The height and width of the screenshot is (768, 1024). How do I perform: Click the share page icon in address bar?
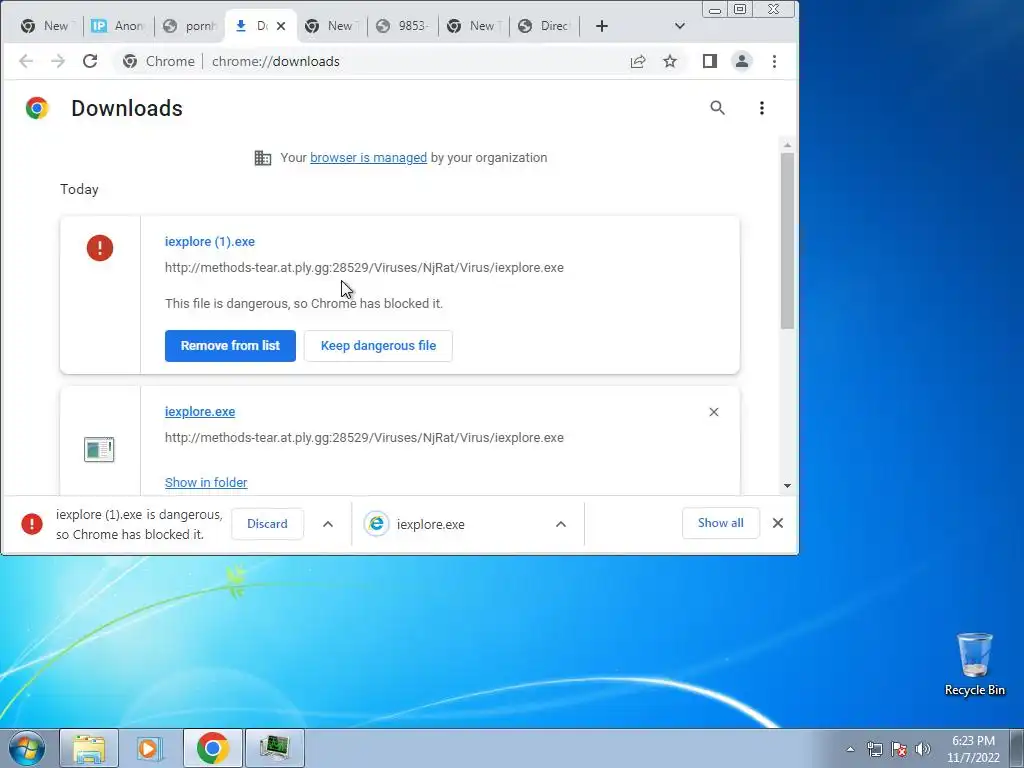[638, 61]
